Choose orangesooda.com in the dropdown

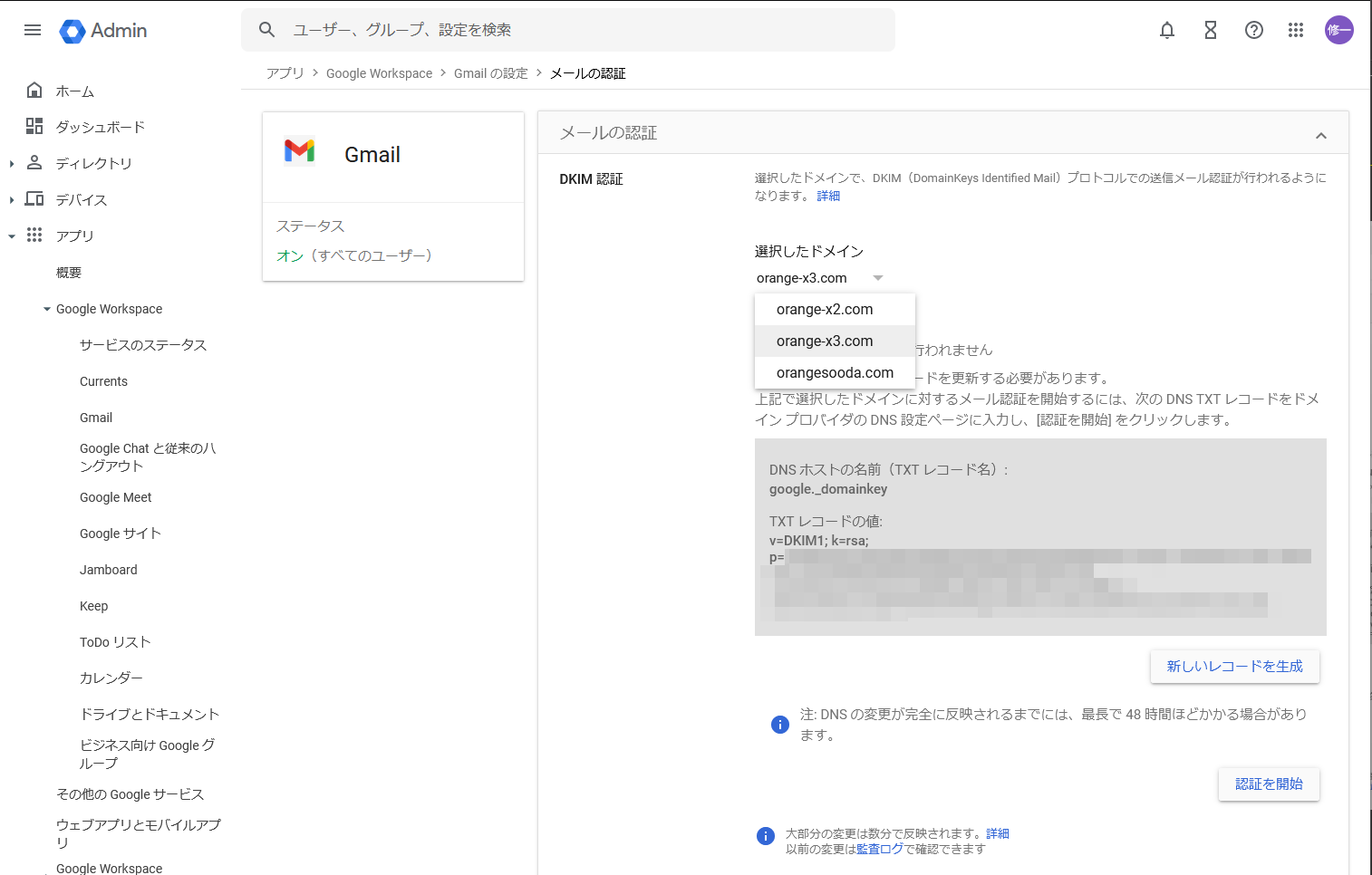tap(835, 373)
